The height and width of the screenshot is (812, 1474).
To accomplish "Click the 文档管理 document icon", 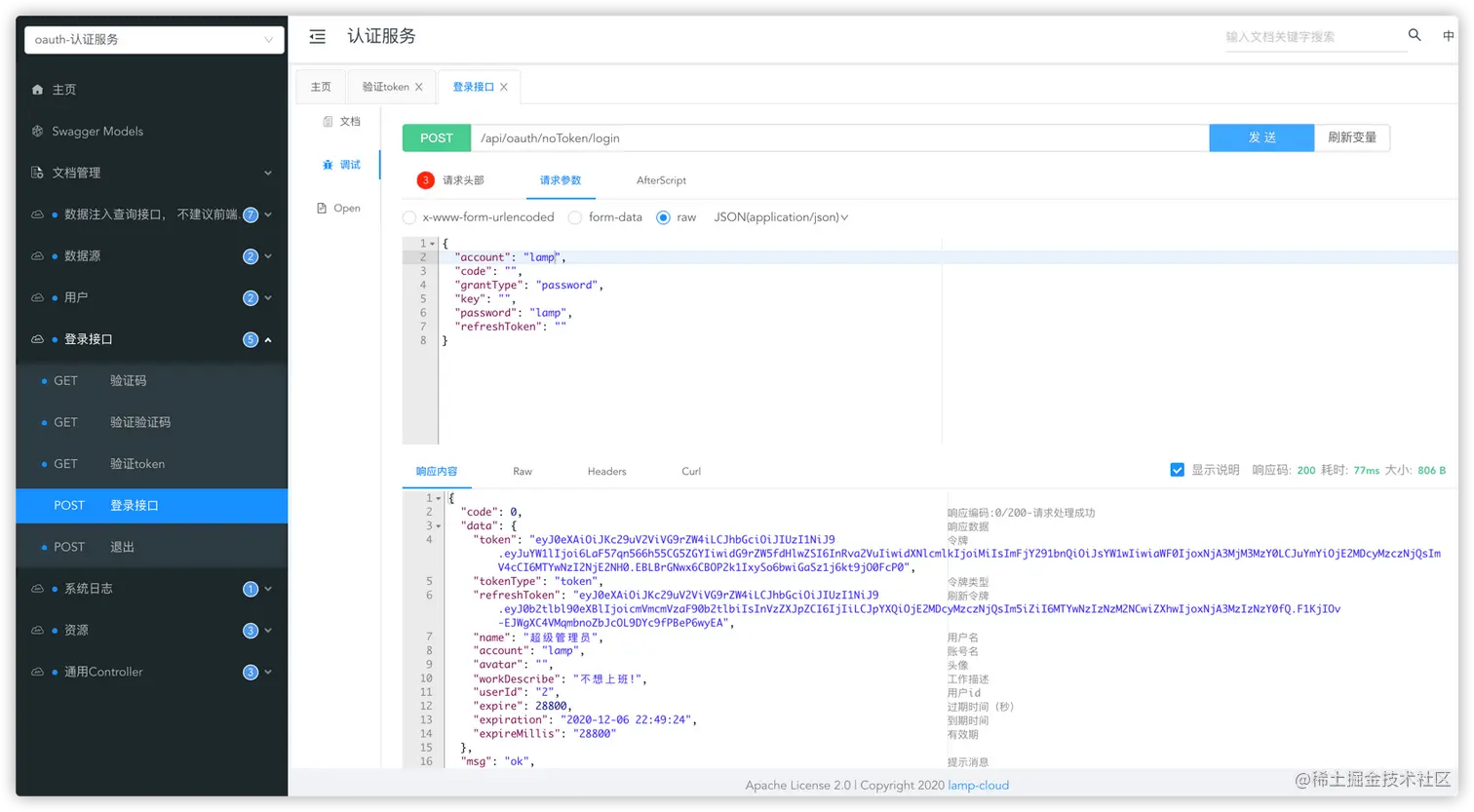I will tap(37, 173).
